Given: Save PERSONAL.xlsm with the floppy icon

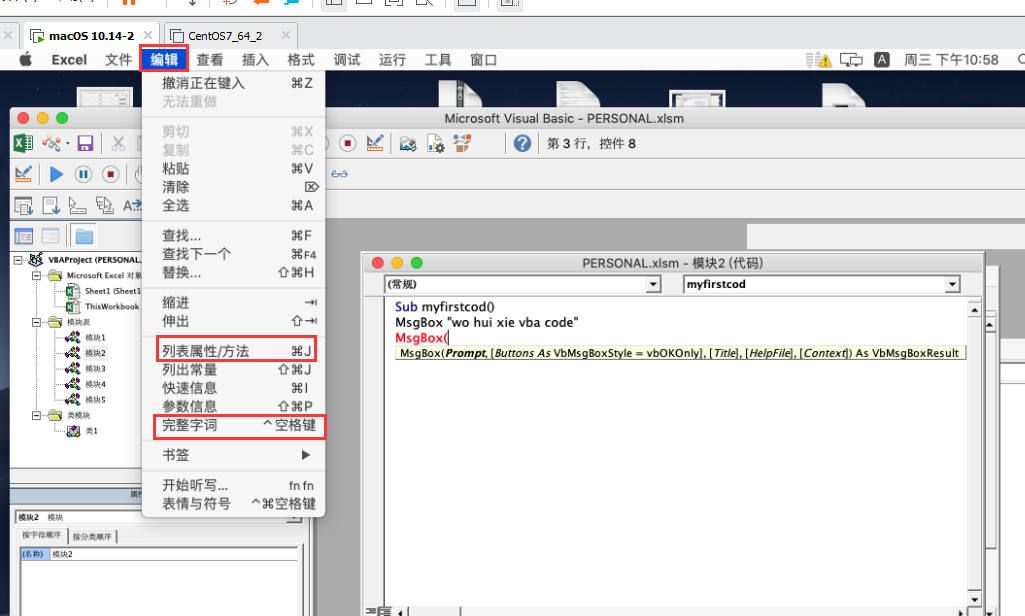Looking at the screenshot, I should [85, 143].
